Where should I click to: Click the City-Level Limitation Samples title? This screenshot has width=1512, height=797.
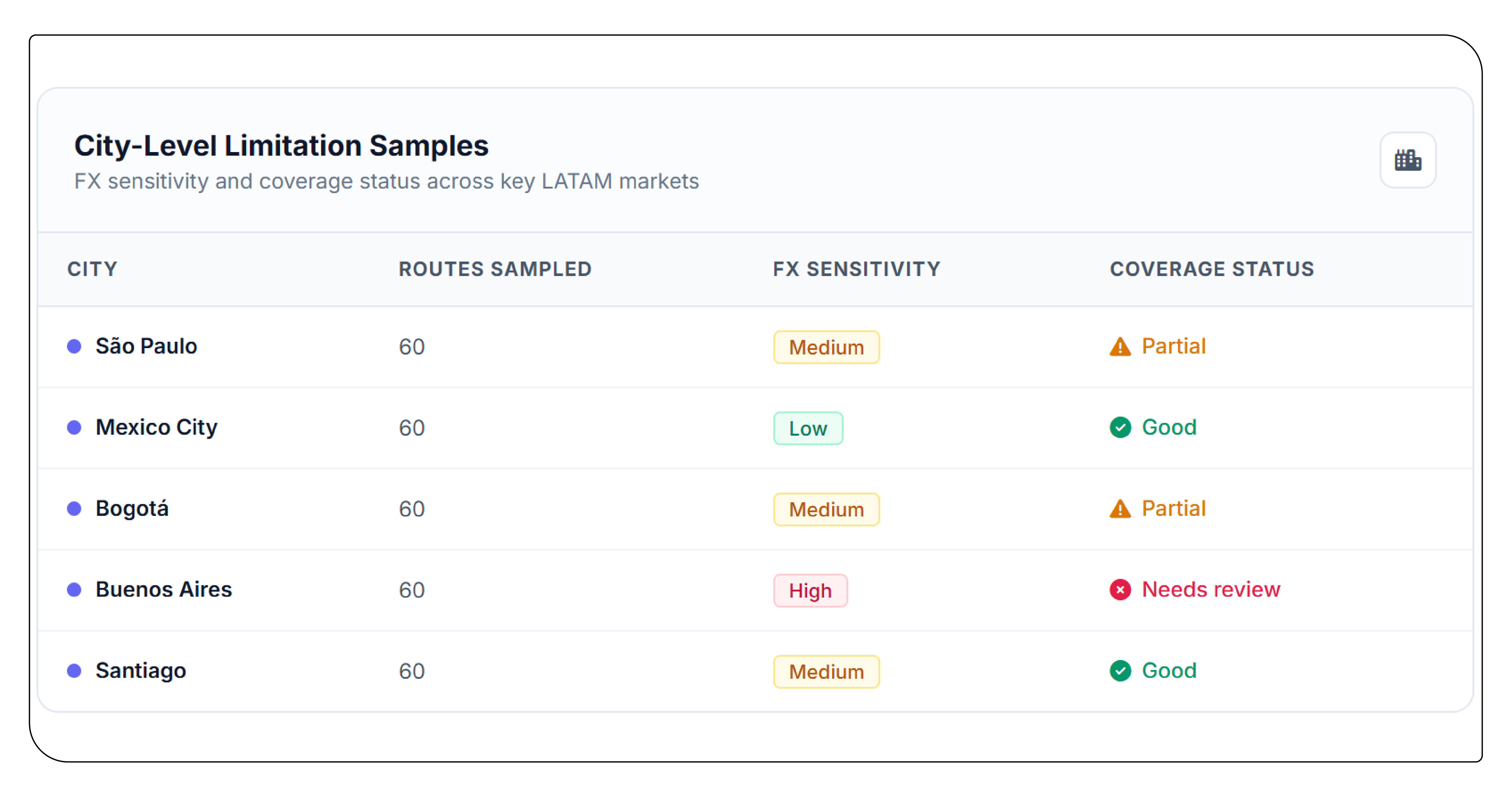click(x=281, y=145)
